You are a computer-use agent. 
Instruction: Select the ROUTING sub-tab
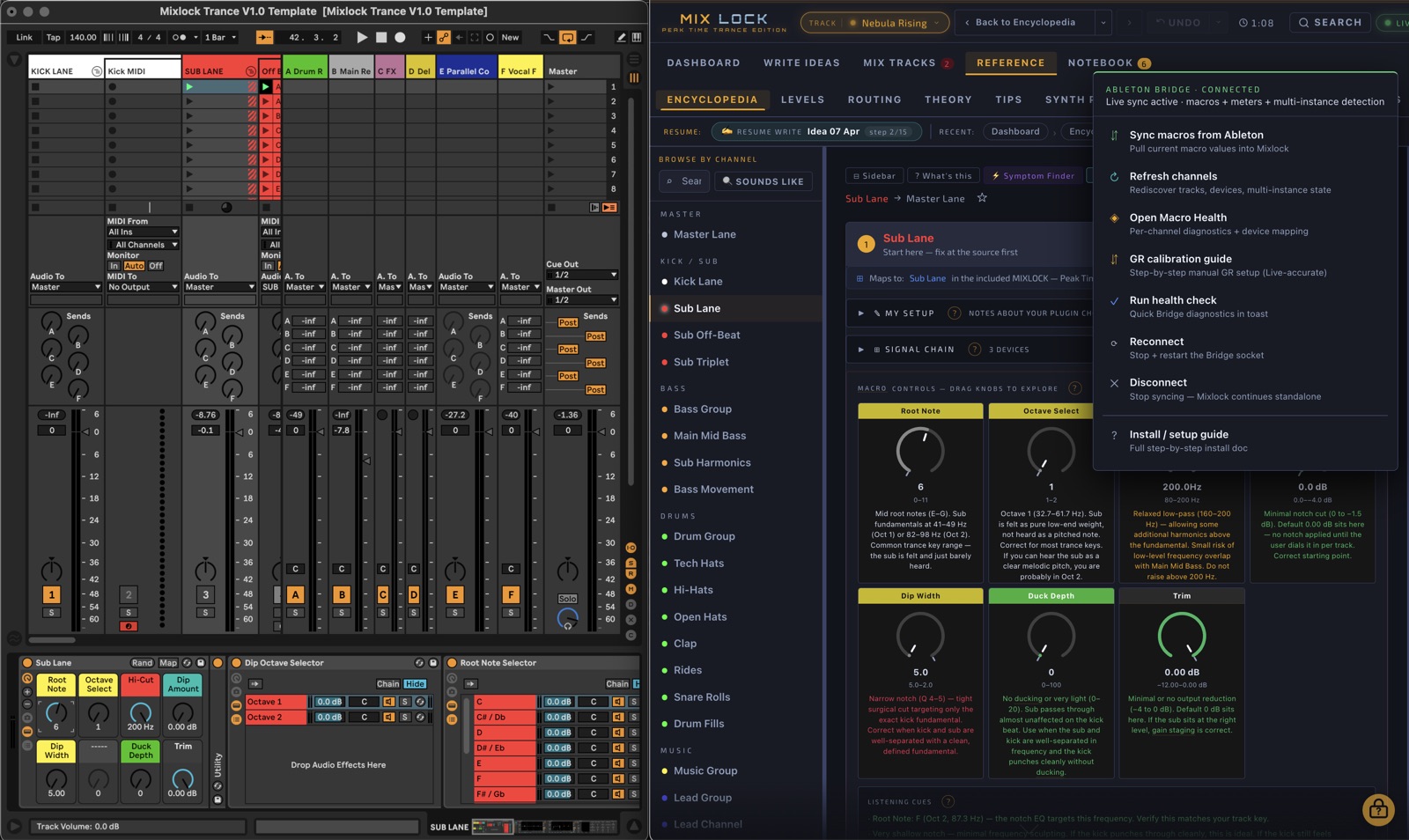(x=874, y=100)
